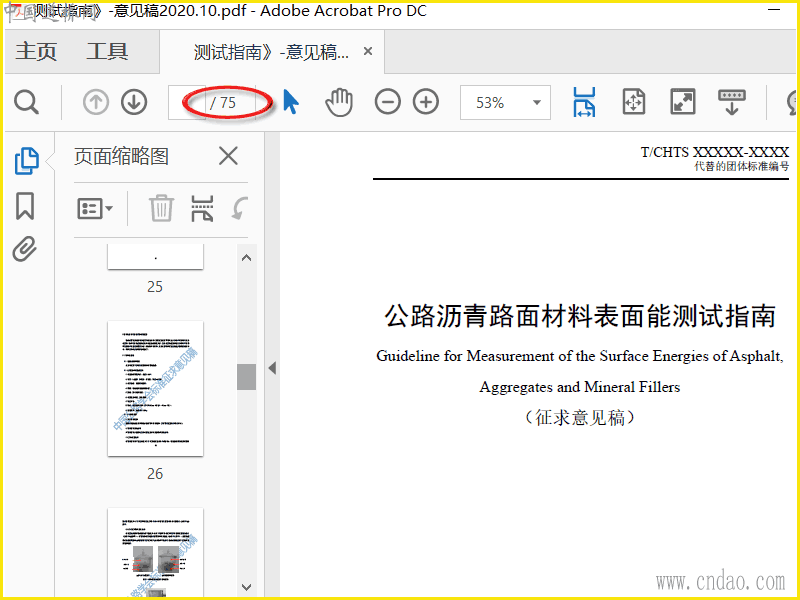800x600 pixels.
Task: Select page 26 thumbnail
Action: coord(155,389)
